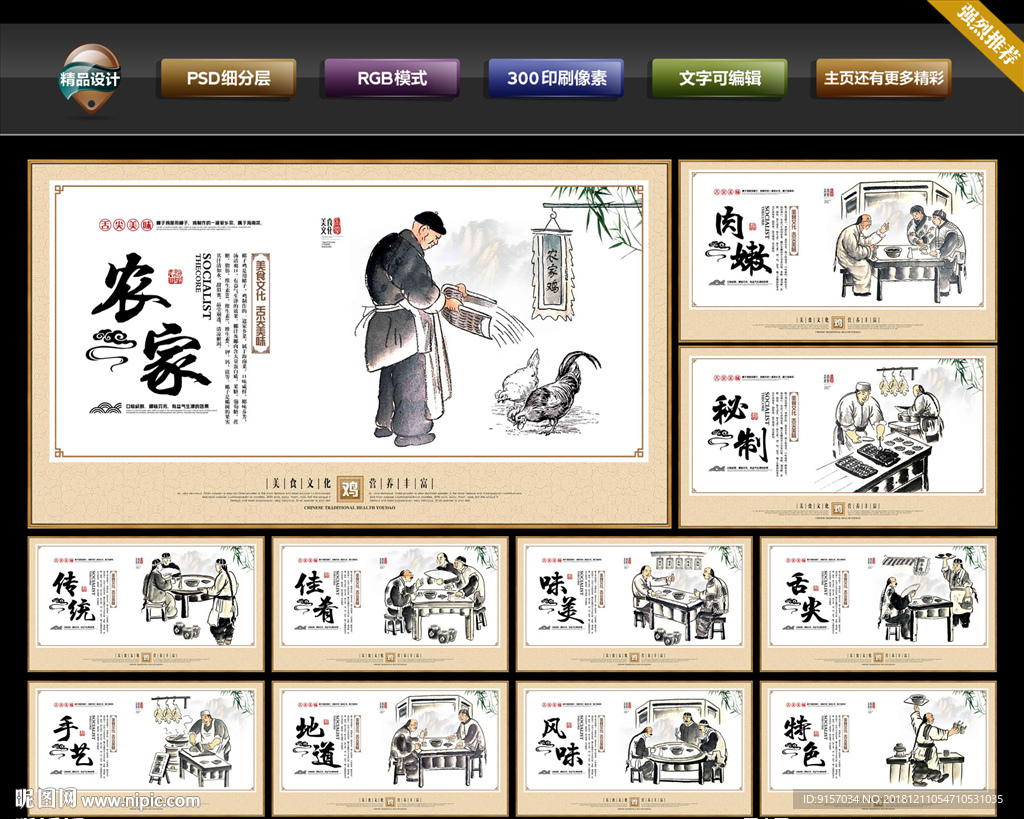Open the 舌尖 poster thumbnail
The image size is (1024, 819).
pyautogui.click(x=878, y=604)
